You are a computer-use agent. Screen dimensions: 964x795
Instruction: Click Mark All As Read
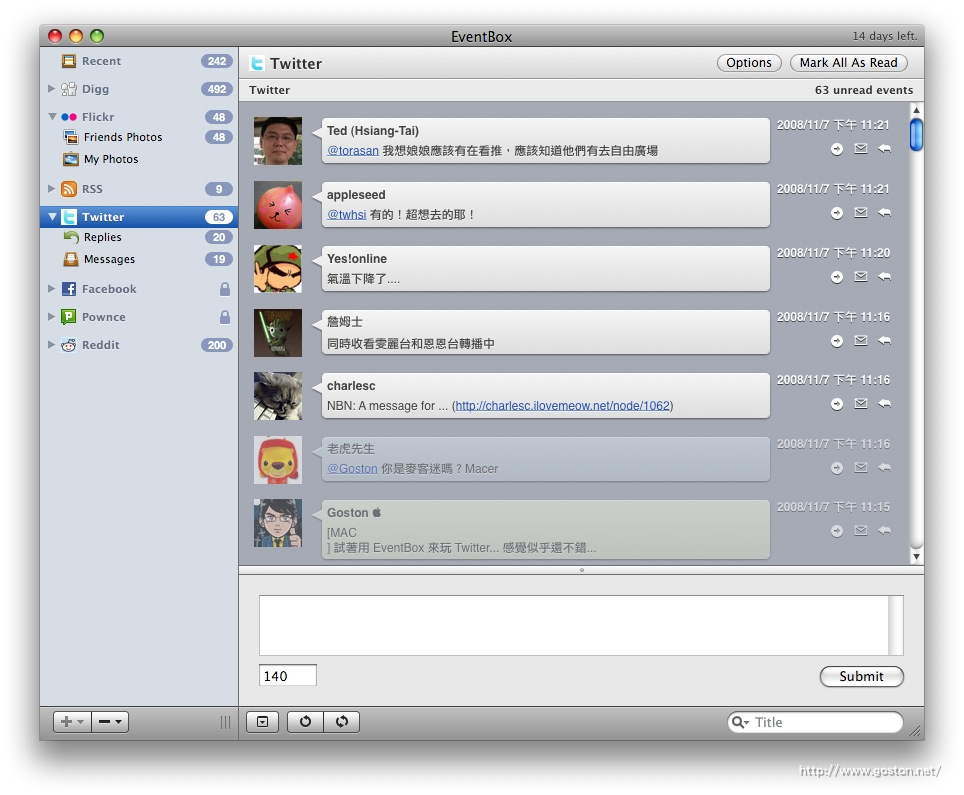point(848,63)
